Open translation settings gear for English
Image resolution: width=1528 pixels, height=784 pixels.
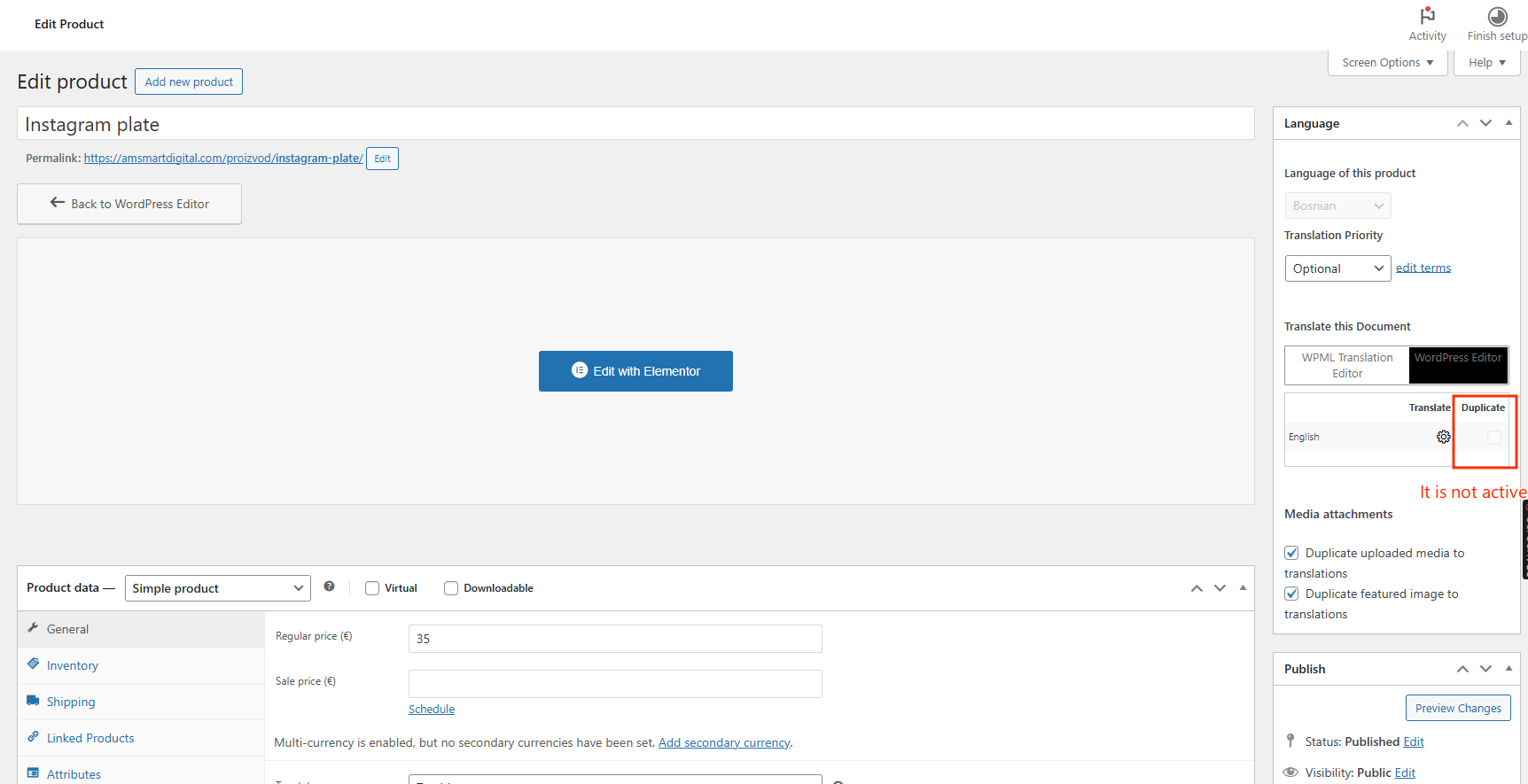(x=1444, y=437)
